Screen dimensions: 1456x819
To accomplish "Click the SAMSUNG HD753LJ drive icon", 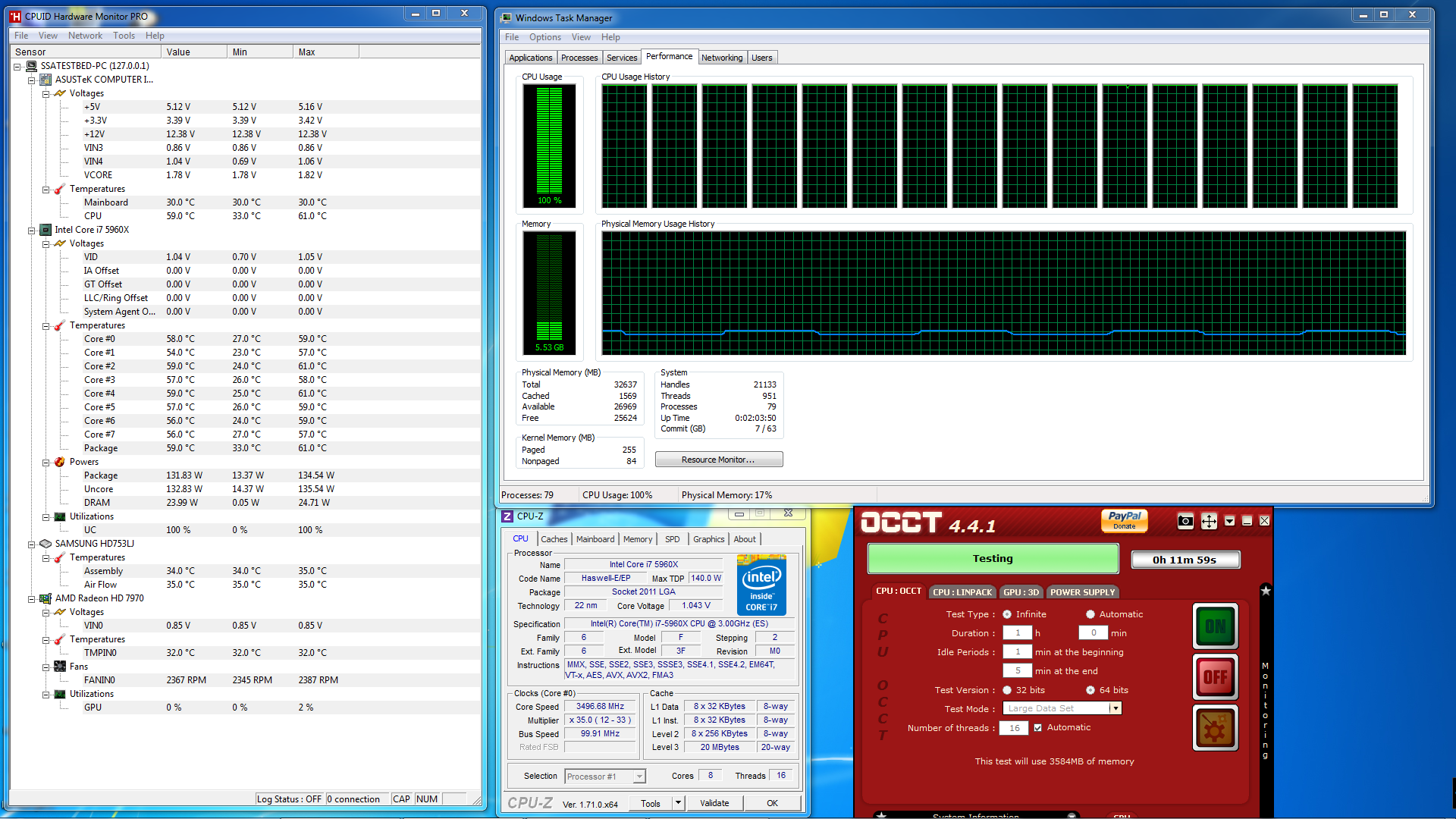I will pos(45,544).
